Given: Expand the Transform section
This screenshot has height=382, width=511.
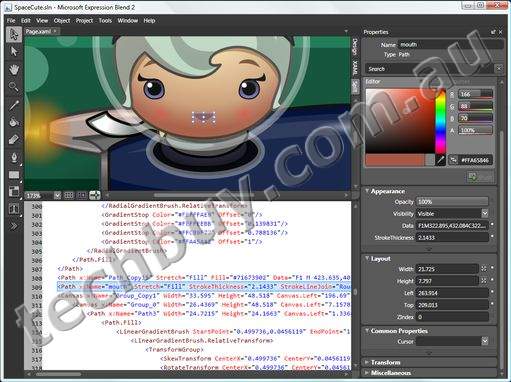Looking at the screenshot, I should point(367,362).
